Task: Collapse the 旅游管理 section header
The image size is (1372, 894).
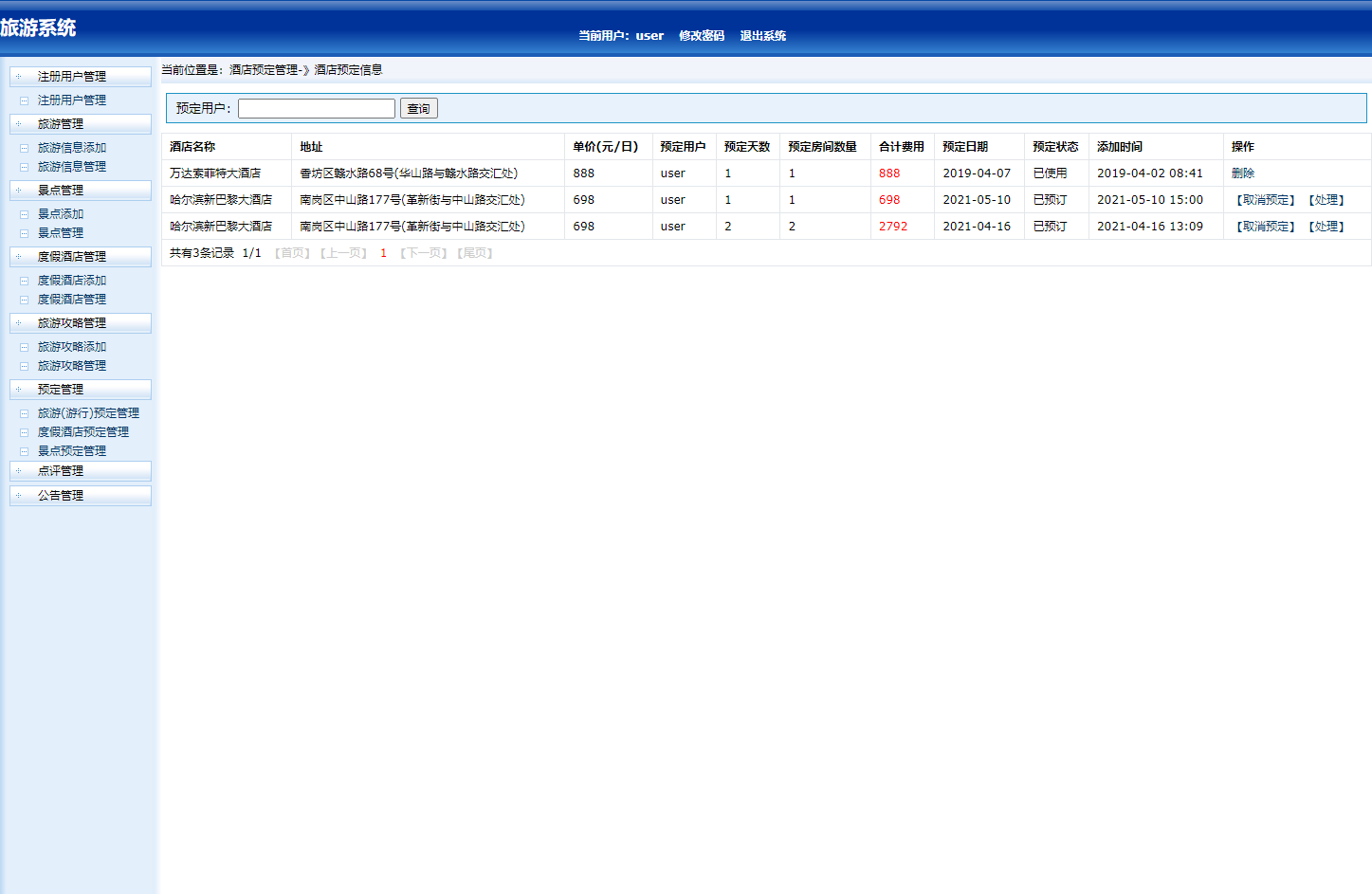Action: [x=80, y=124]
